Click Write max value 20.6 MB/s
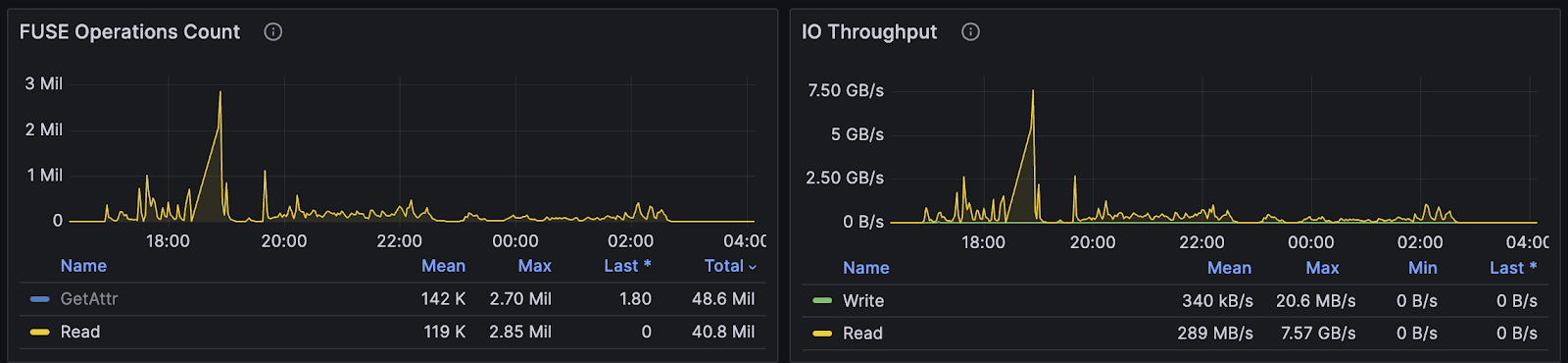This screenshot has height=363, width=1568. tap(1316, 301)
